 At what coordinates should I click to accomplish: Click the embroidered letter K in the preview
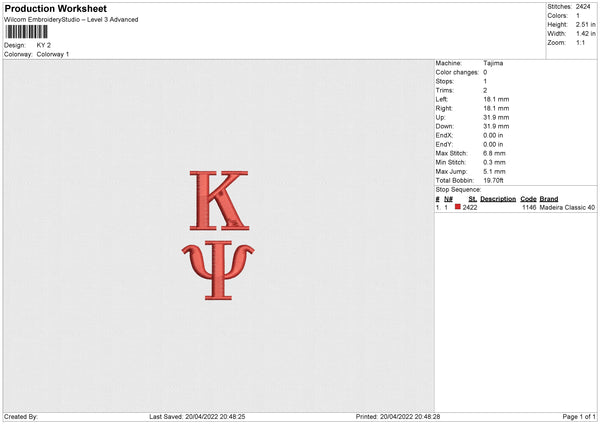click(219, 201)
